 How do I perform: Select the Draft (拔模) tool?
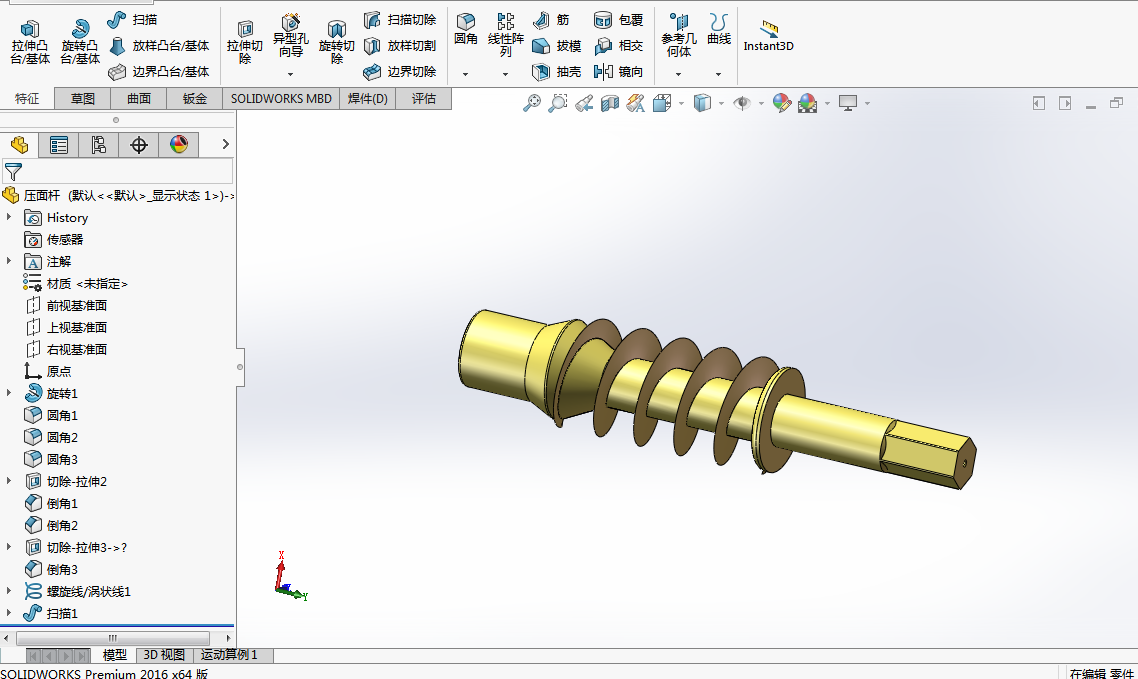(557, 46)
